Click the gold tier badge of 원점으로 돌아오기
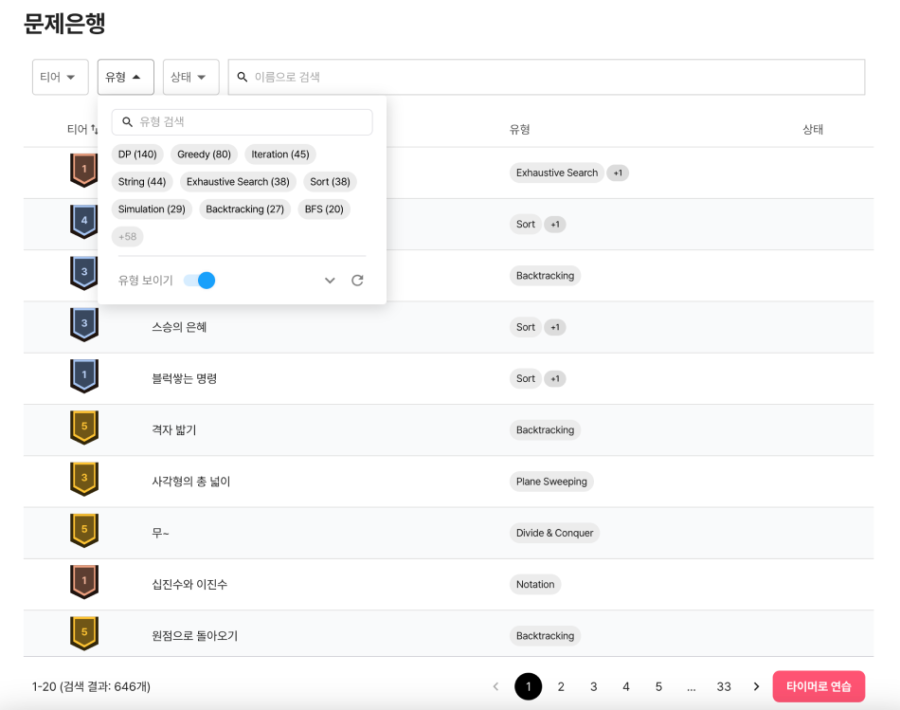The height and width of the screenshot is (710, 900). coord(84,633)
